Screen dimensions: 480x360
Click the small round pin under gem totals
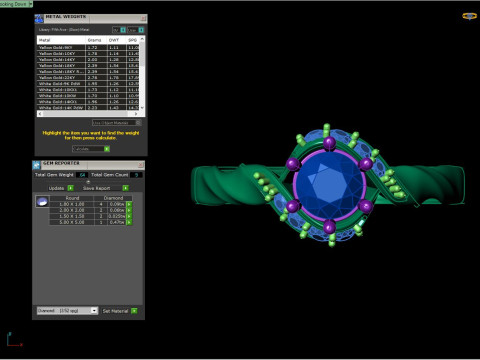pos(88,182)
